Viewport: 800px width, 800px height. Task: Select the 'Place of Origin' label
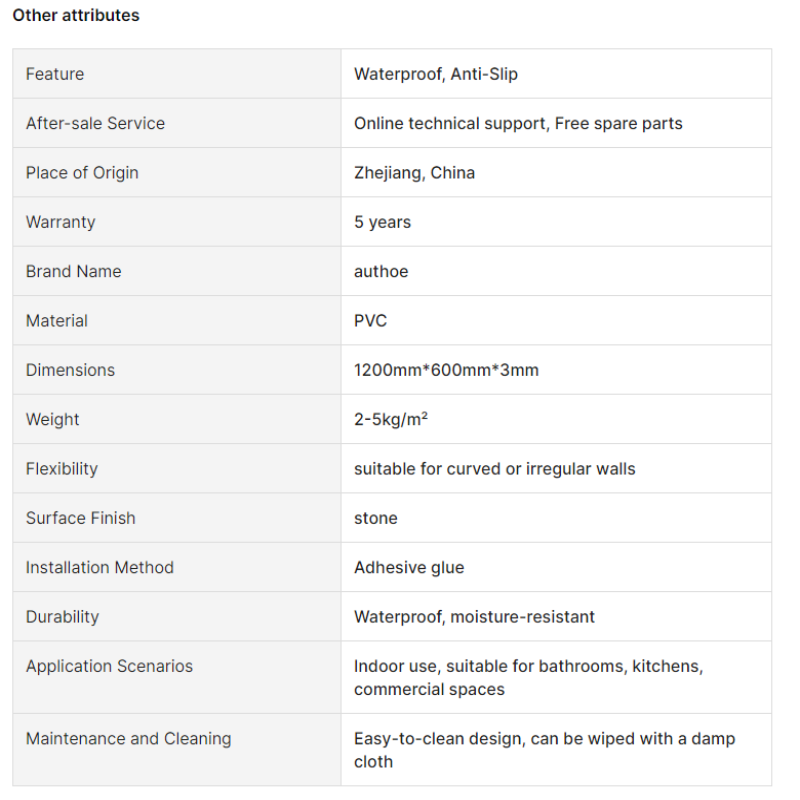click(82, 173)
